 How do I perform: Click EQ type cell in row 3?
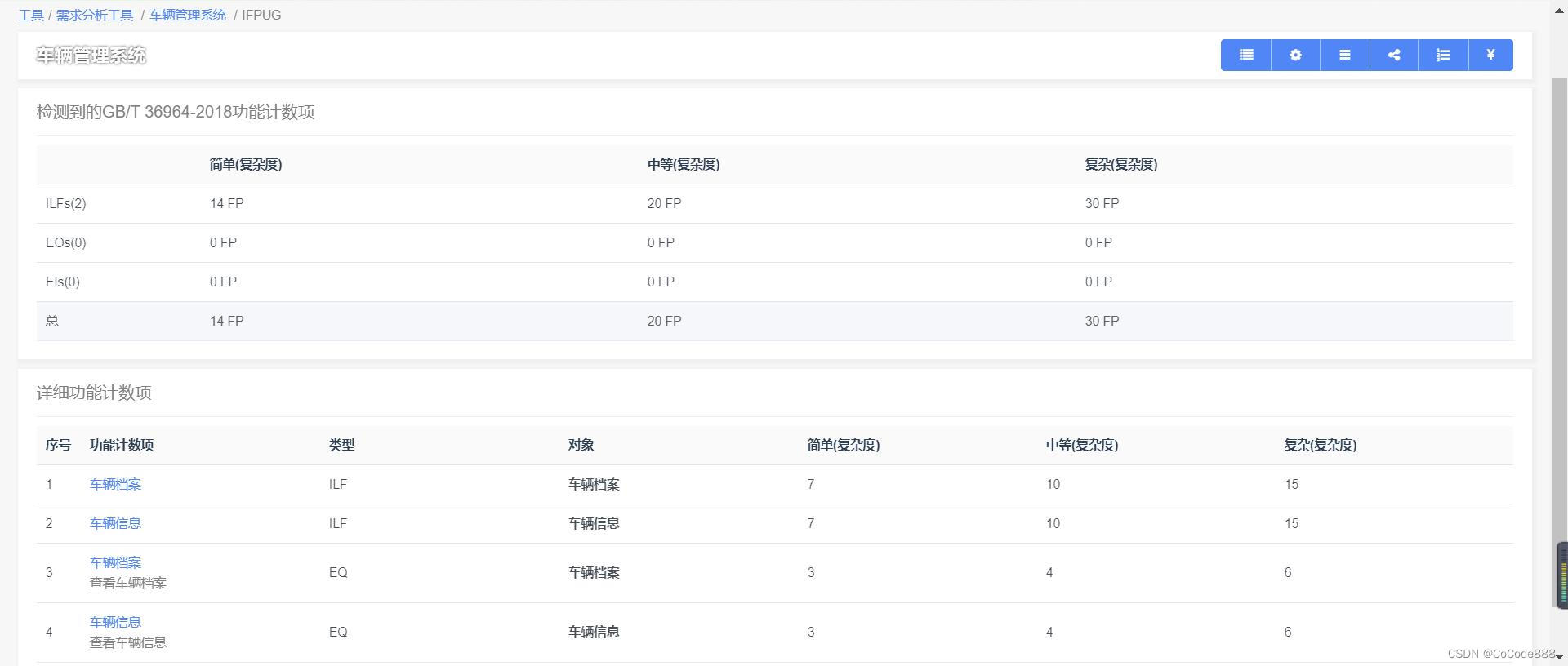[x=338, y=572]
